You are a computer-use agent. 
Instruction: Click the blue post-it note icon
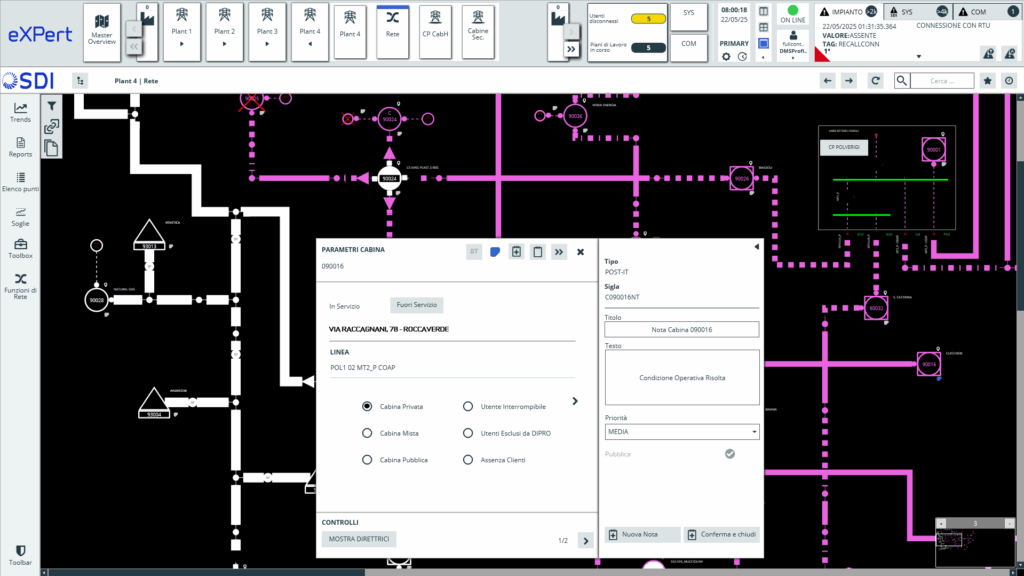pos(494,252)
